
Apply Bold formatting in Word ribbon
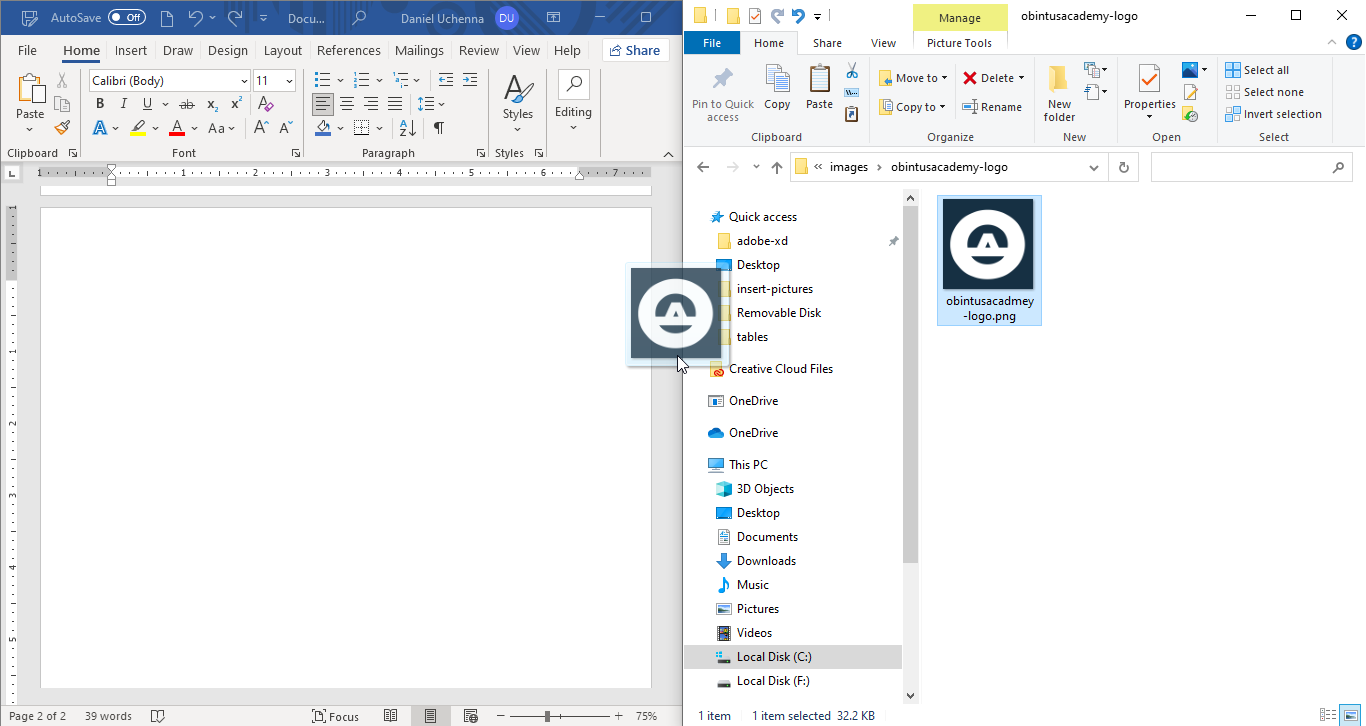pyautogui.click(x=100, y=104)
